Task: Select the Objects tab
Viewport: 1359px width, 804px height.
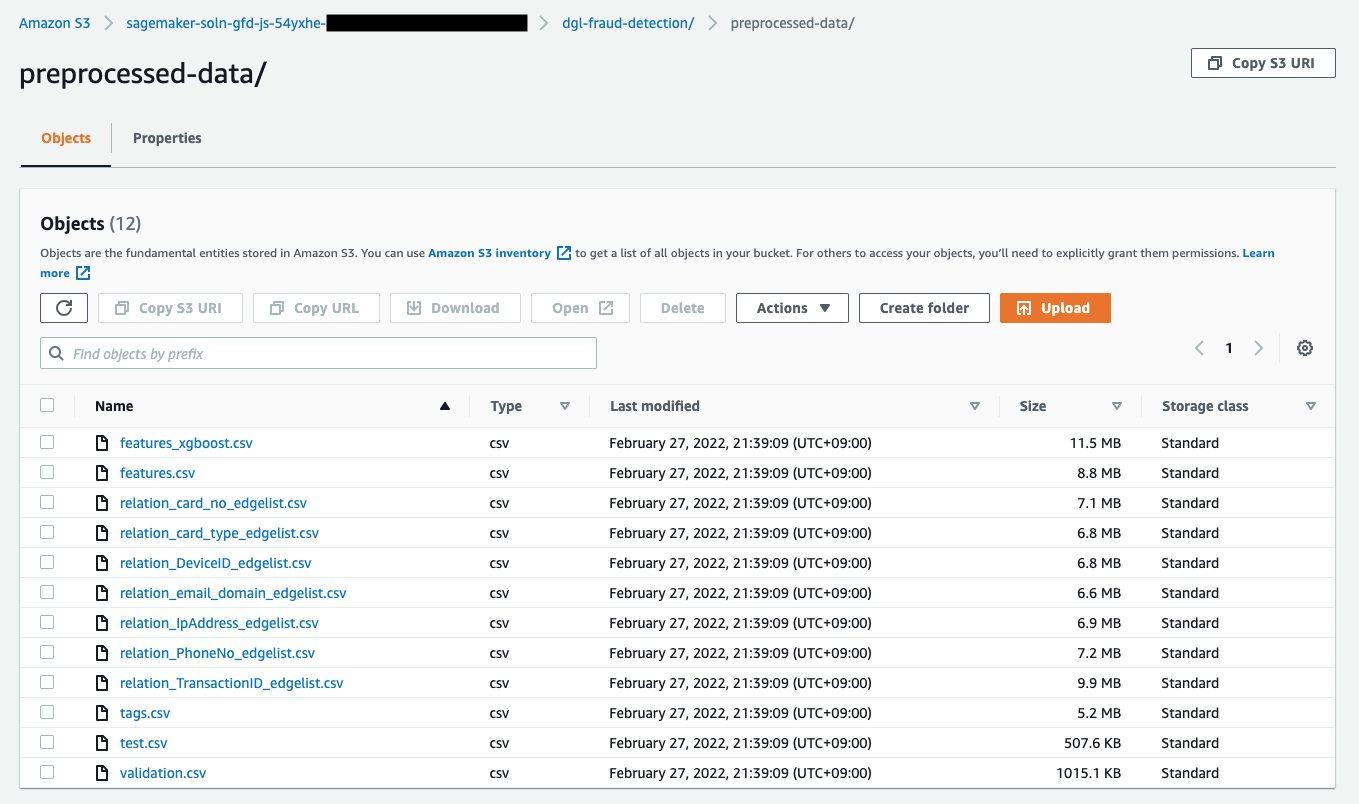Action: tap(66, 138)
